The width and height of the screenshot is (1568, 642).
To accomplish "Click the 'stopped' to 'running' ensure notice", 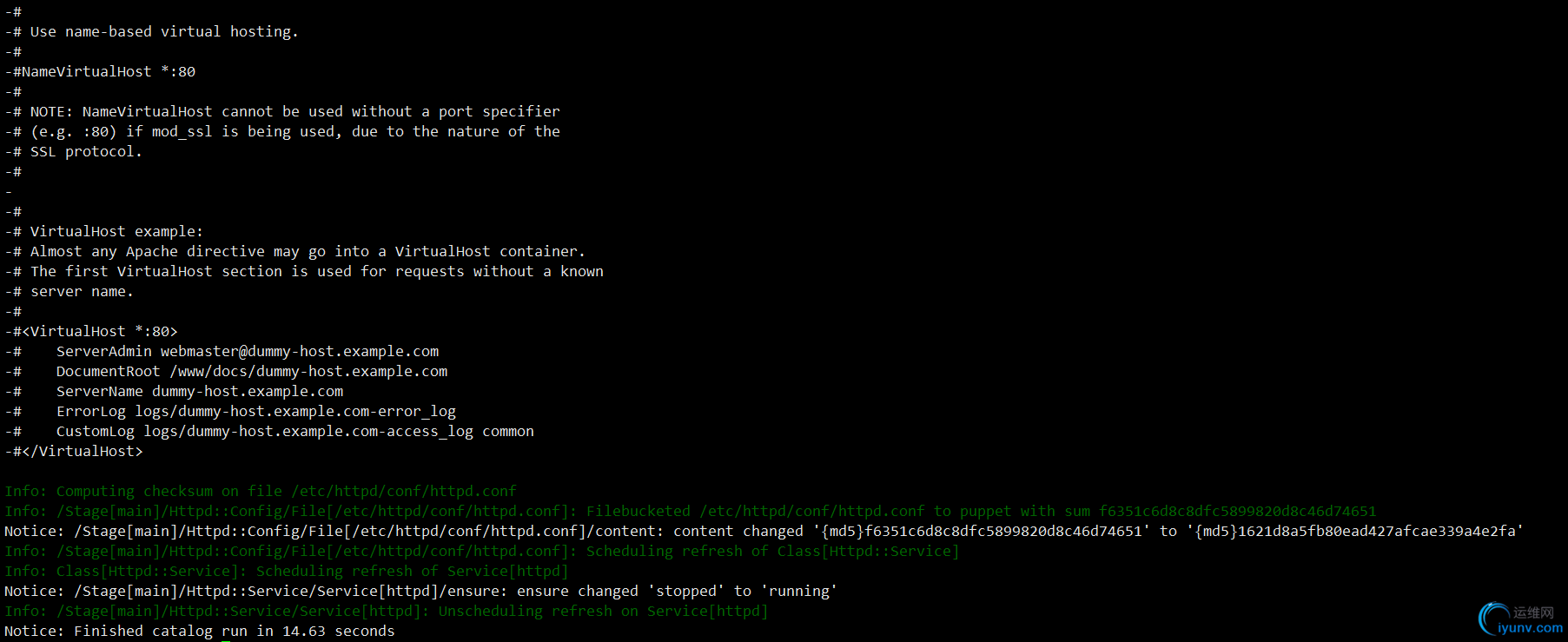I will click(420, 592).
